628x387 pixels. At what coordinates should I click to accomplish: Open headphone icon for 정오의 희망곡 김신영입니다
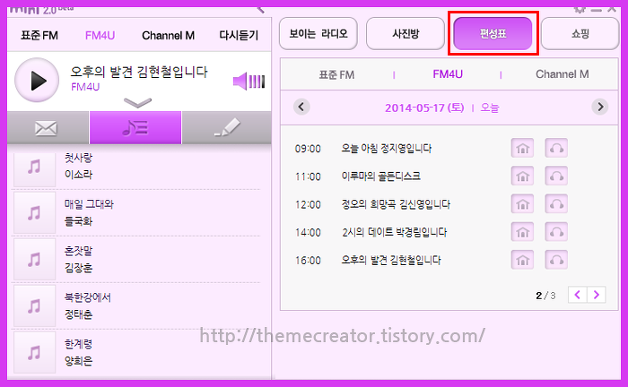click(556, 204)
